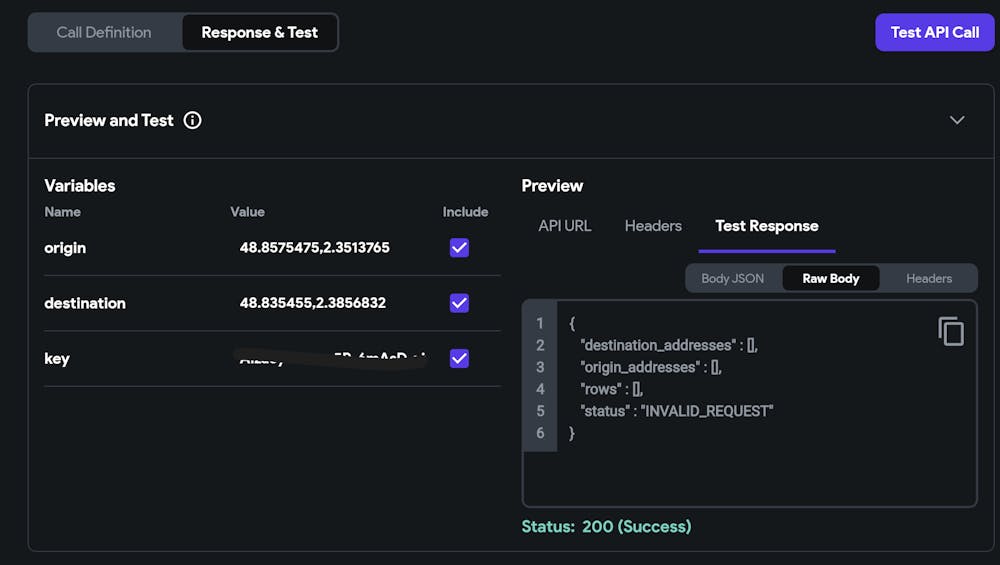Show the Body JSON view
The height and width of the screenshot is (565, 1000).
point(733,278)
